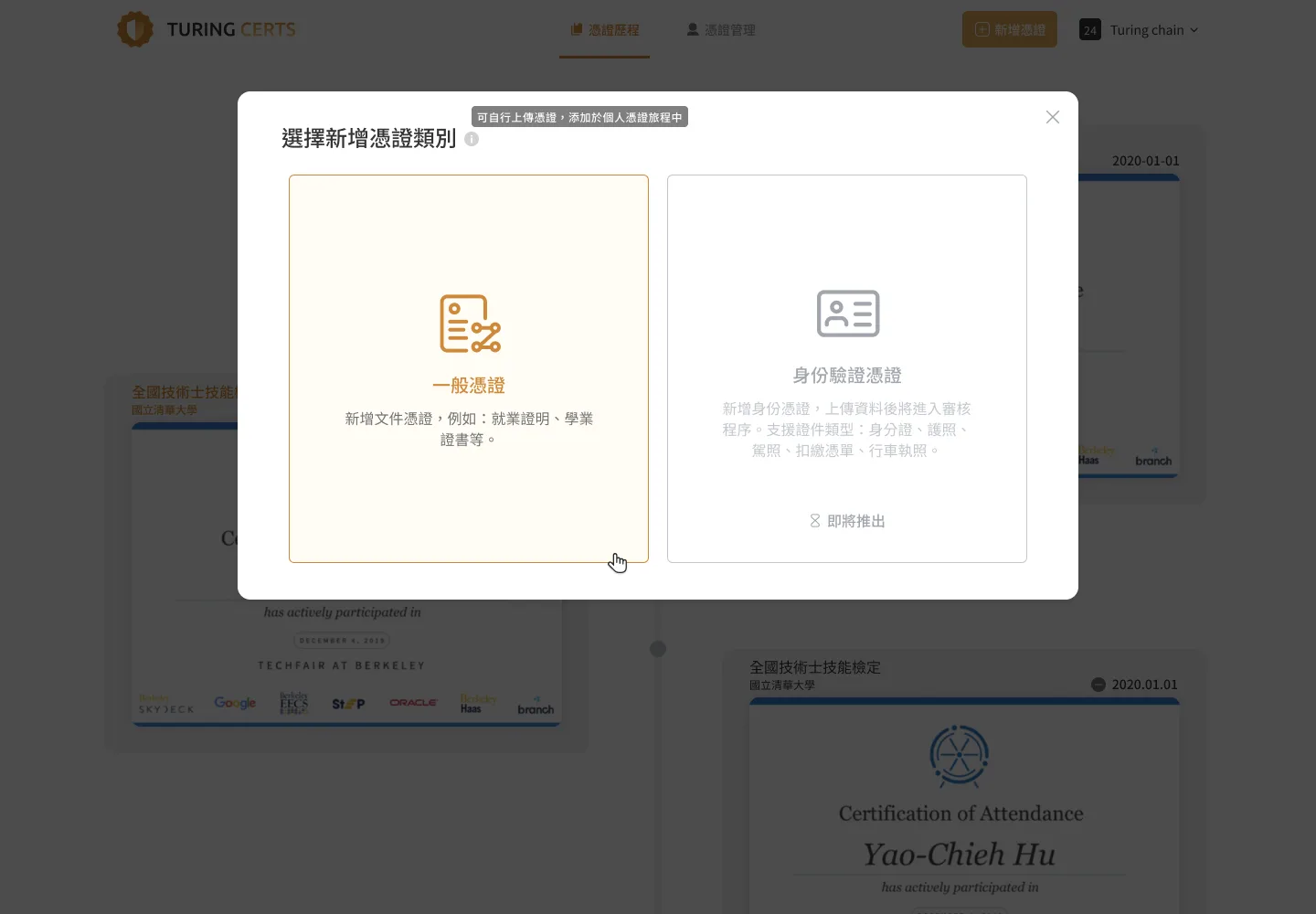Click the TURING CERTS brand text
This screenshot has height=914, width=1316.
[231, 29]
